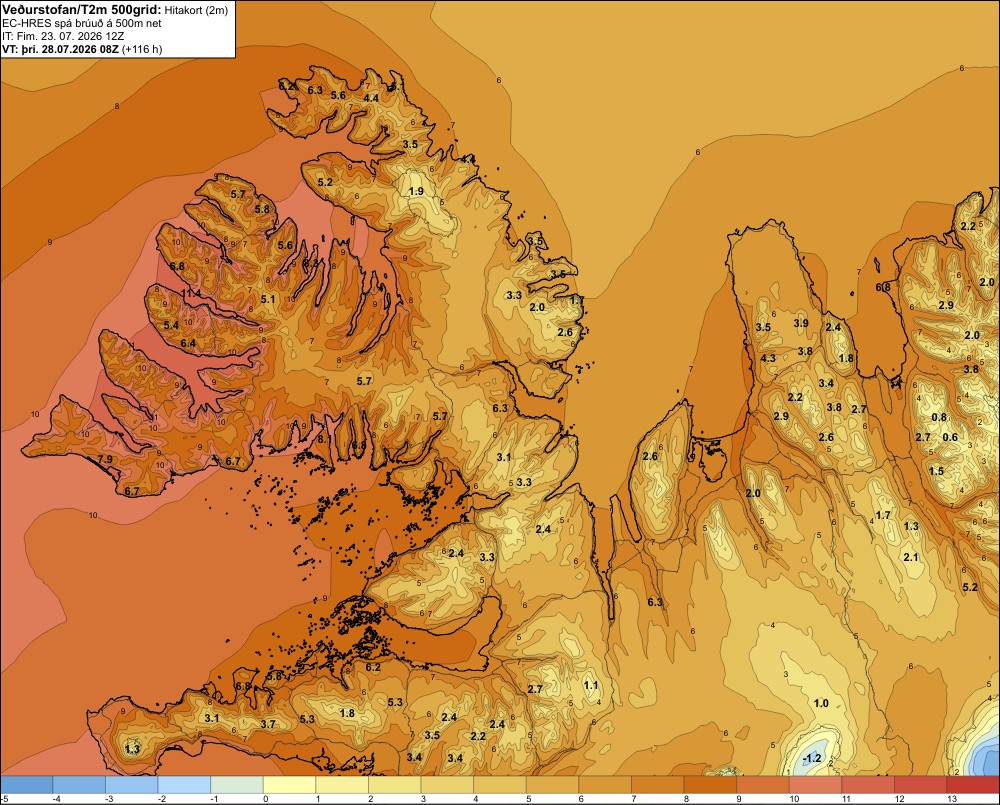Click the legend swatch between -1 and 0
The image size is (1000, 805).
tap(237, 785)
